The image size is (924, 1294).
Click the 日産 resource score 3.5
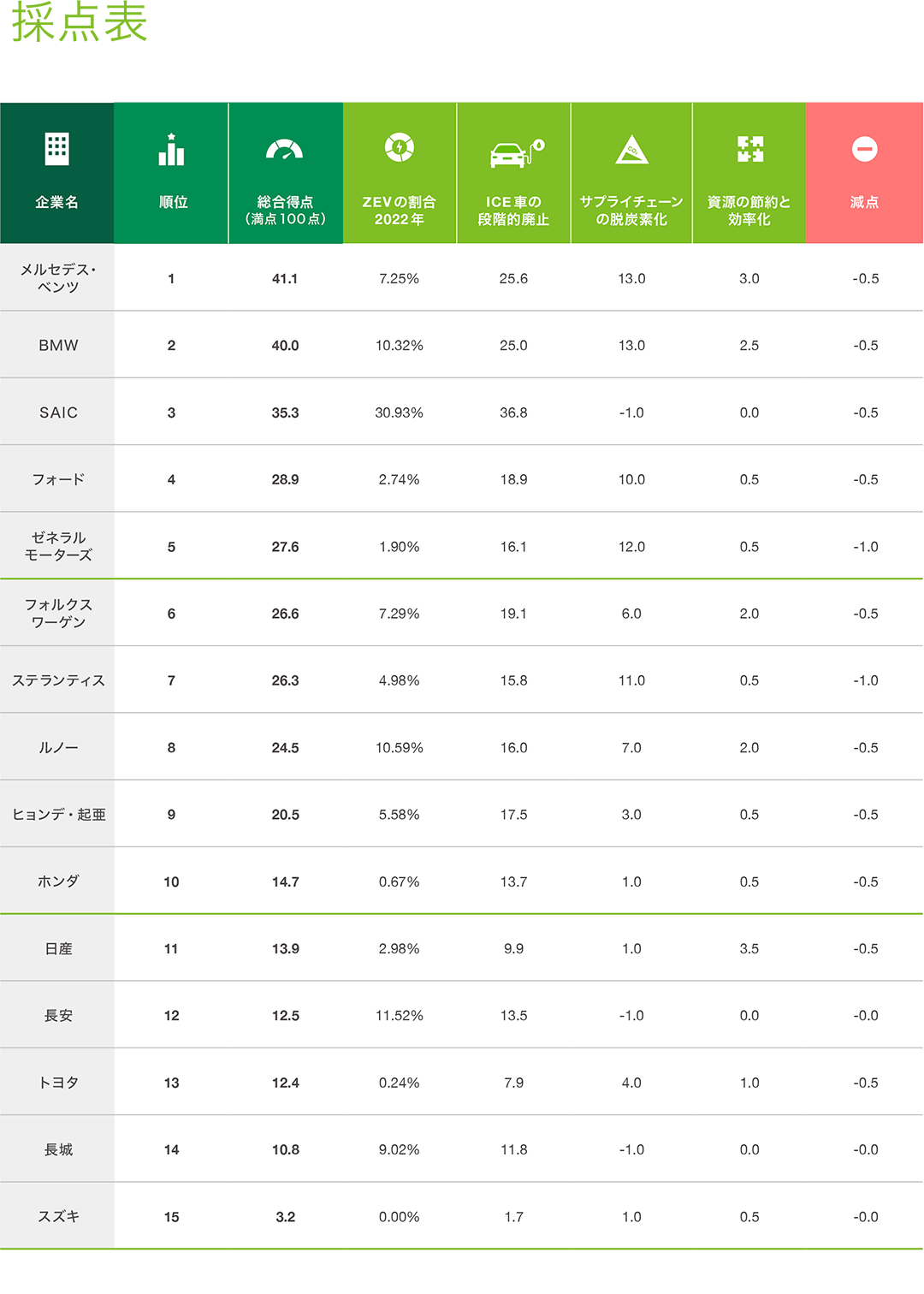(x=749, y=948)
